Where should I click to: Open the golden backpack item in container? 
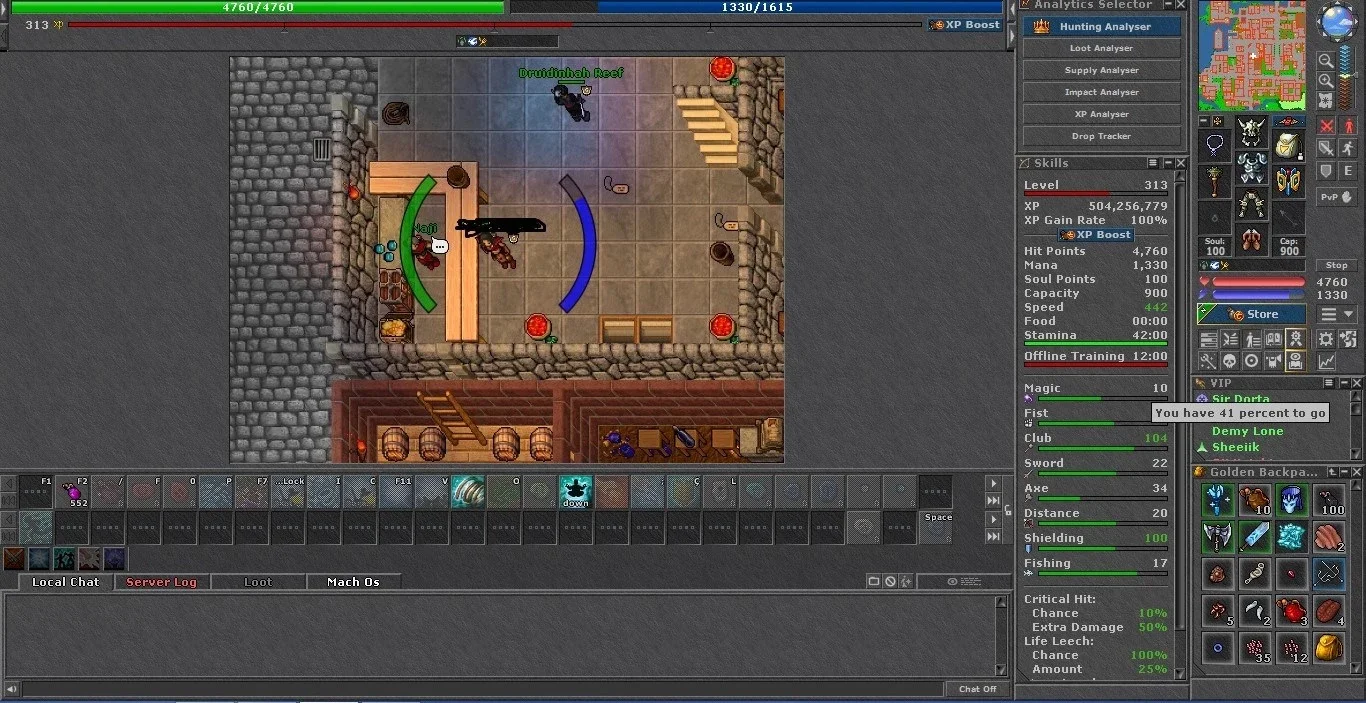(1328, 648)
